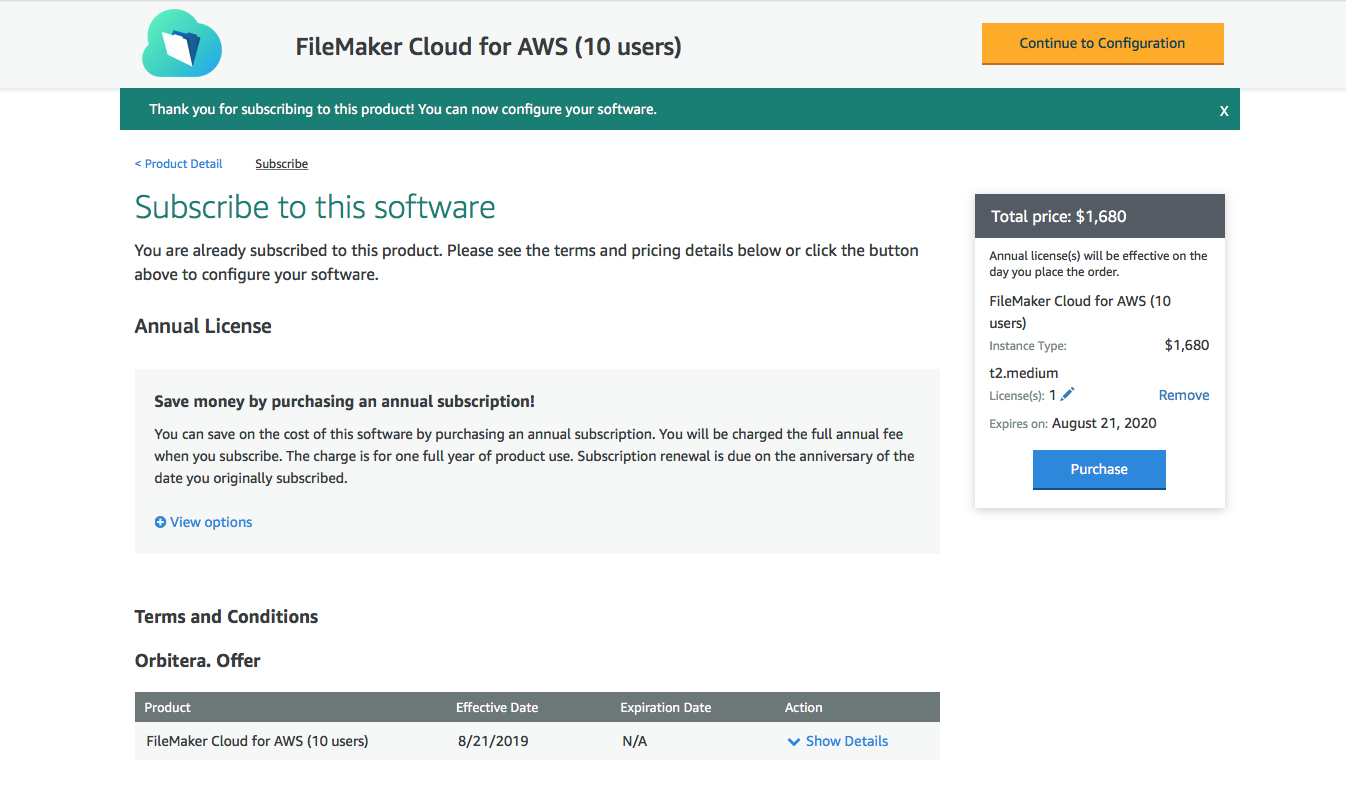Click the plus icon beside View options

pyautogui.click(x=160, y=521)
